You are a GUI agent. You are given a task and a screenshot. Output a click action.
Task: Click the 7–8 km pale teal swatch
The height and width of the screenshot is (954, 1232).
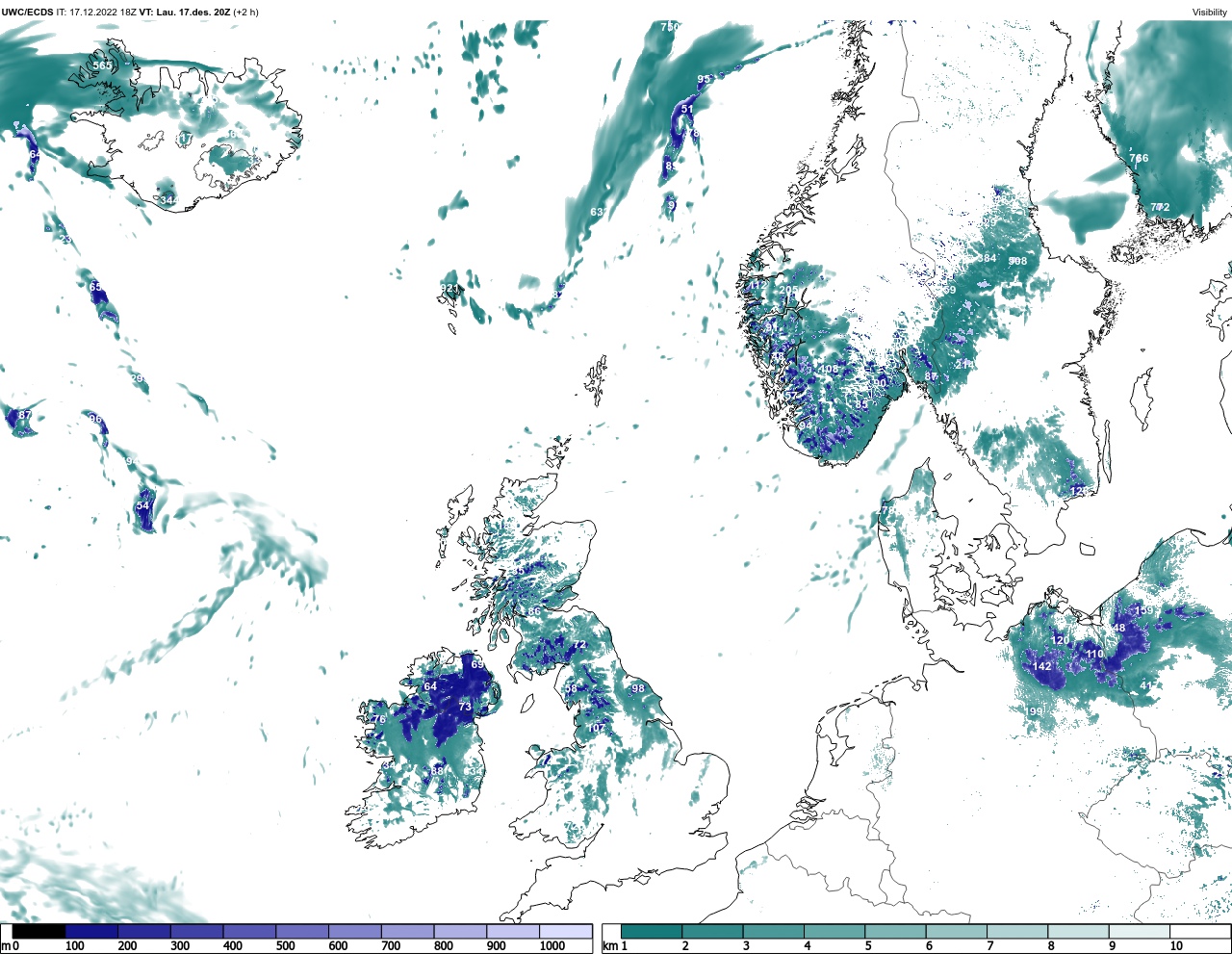(x=1016, y=931)
